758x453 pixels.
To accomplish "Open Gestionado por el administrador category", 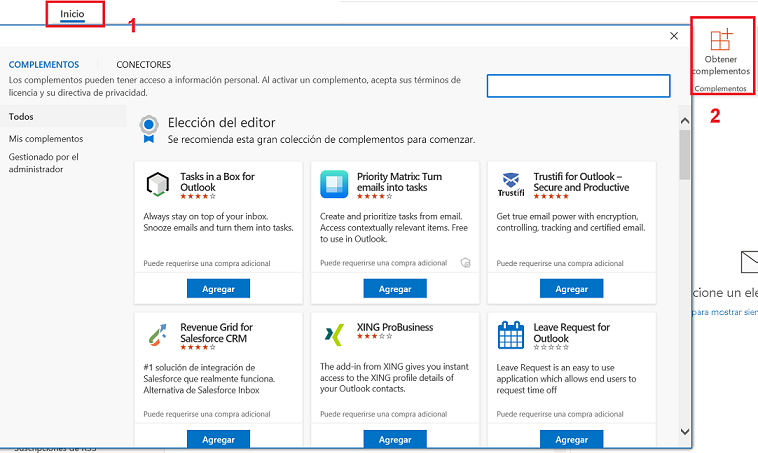I will (x=44, y=163).
